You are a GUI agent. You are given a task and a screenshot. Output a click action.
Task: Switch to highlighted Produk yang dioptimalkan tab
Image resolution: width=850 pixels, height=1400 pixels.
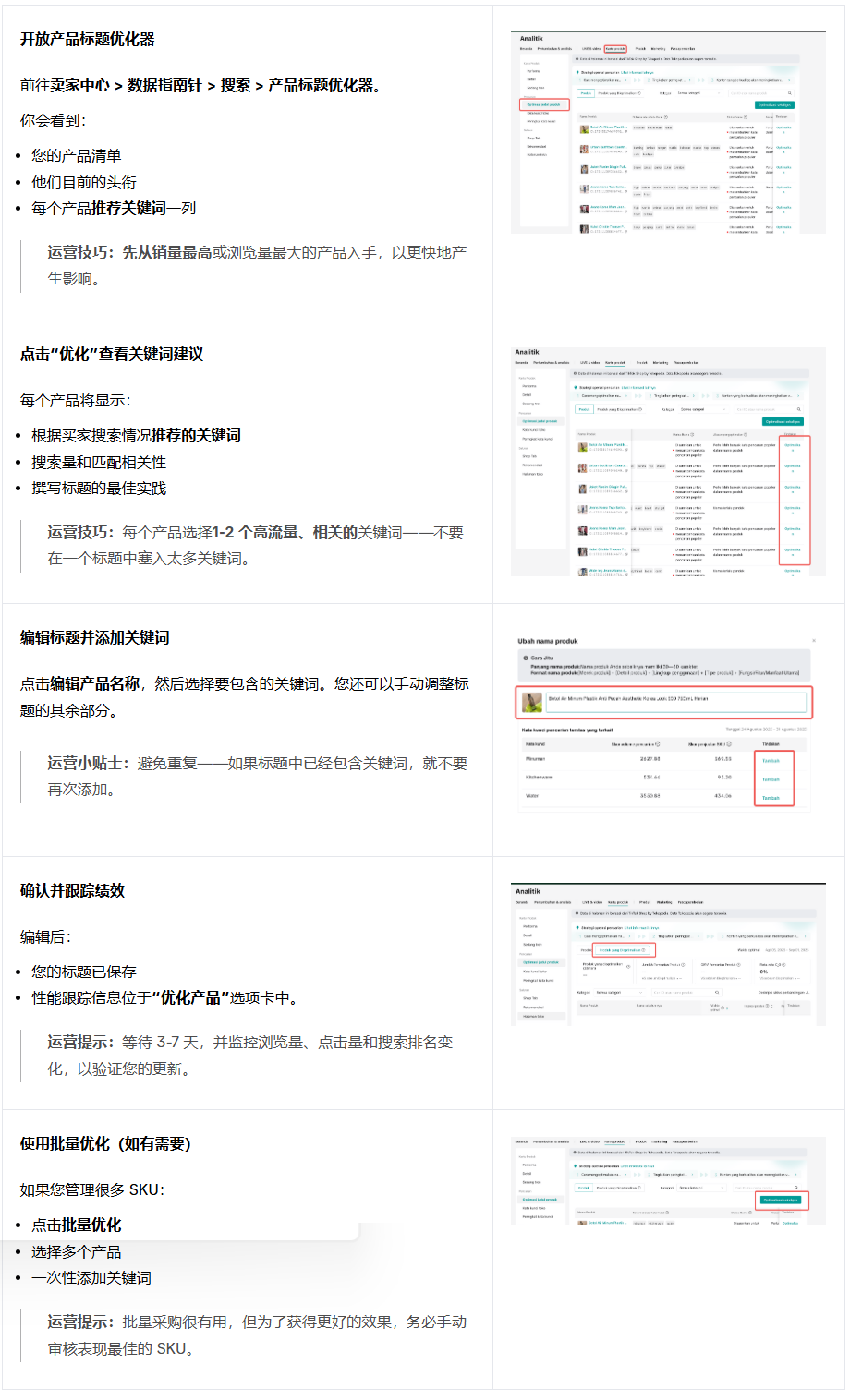(x=619, y=949)
